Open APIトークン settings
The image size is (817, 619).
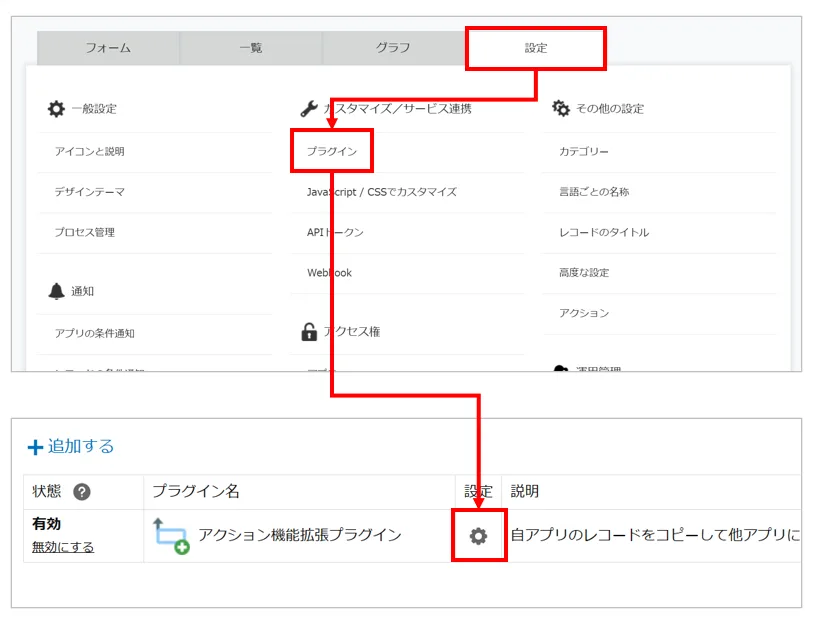(x=335, y=232)
